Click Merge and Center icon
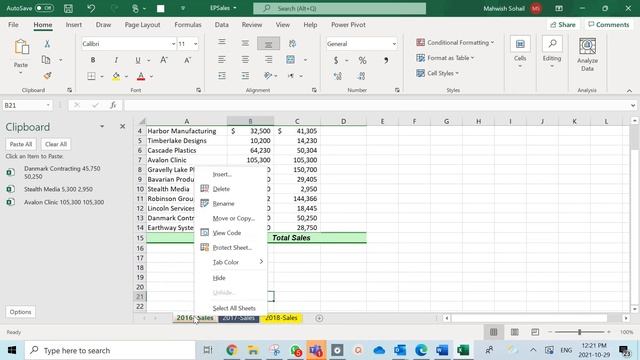This screenshot has height=360, width=640. [291, 60]
